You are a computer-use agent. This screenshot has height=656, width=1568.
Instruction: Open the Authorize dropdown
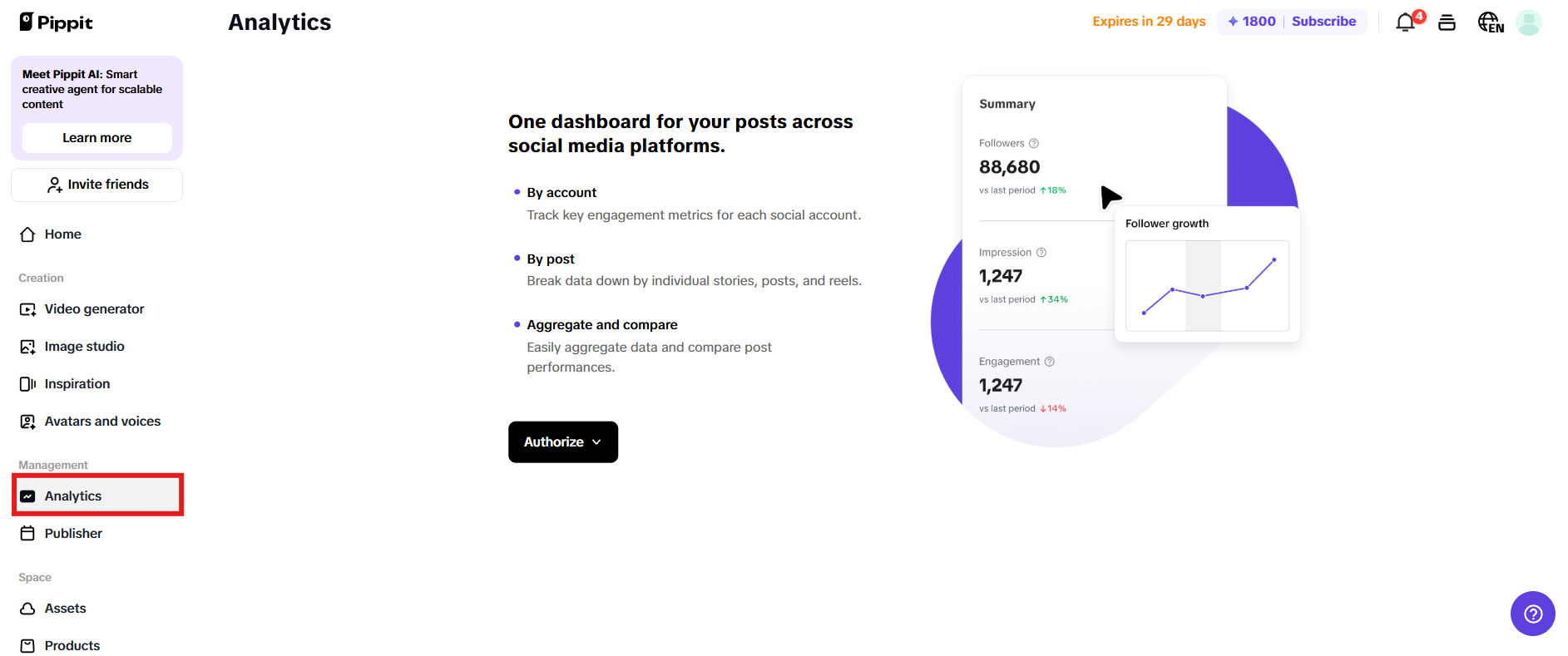[563, 441]
